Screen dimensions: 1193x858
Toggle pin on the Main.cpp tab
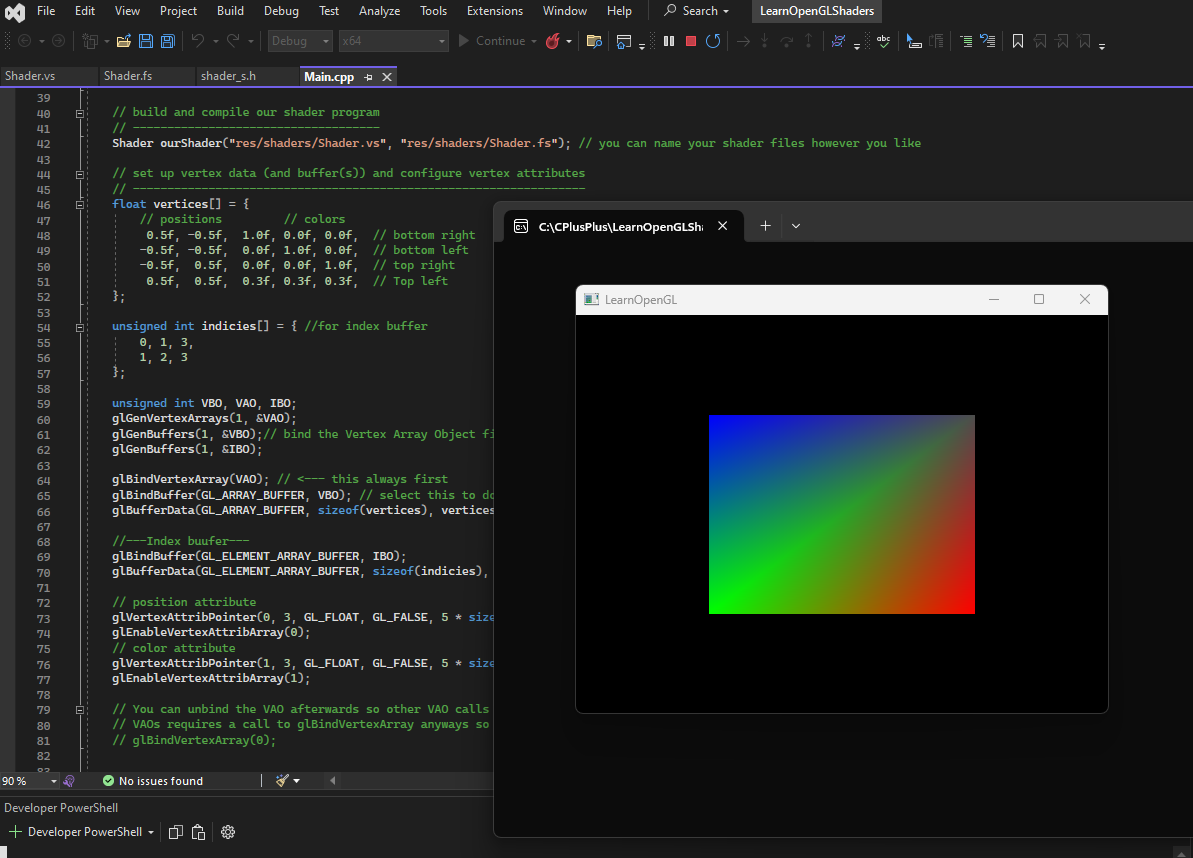coord(368,76)
